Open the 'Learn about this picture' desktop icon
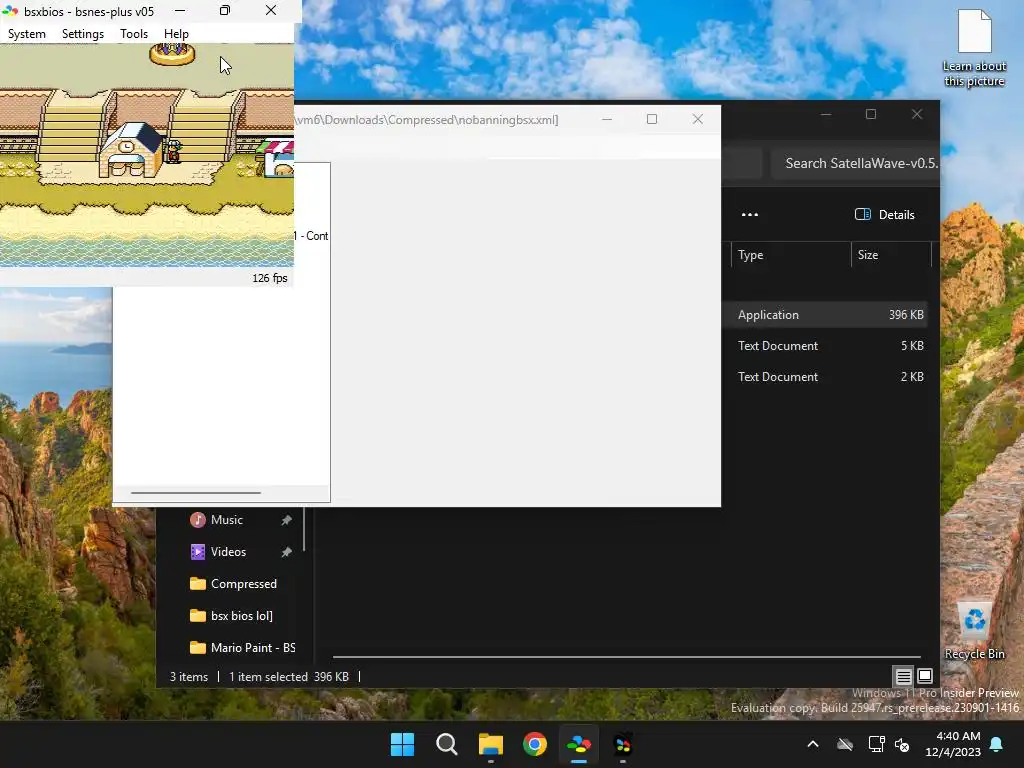 (974, 48)
